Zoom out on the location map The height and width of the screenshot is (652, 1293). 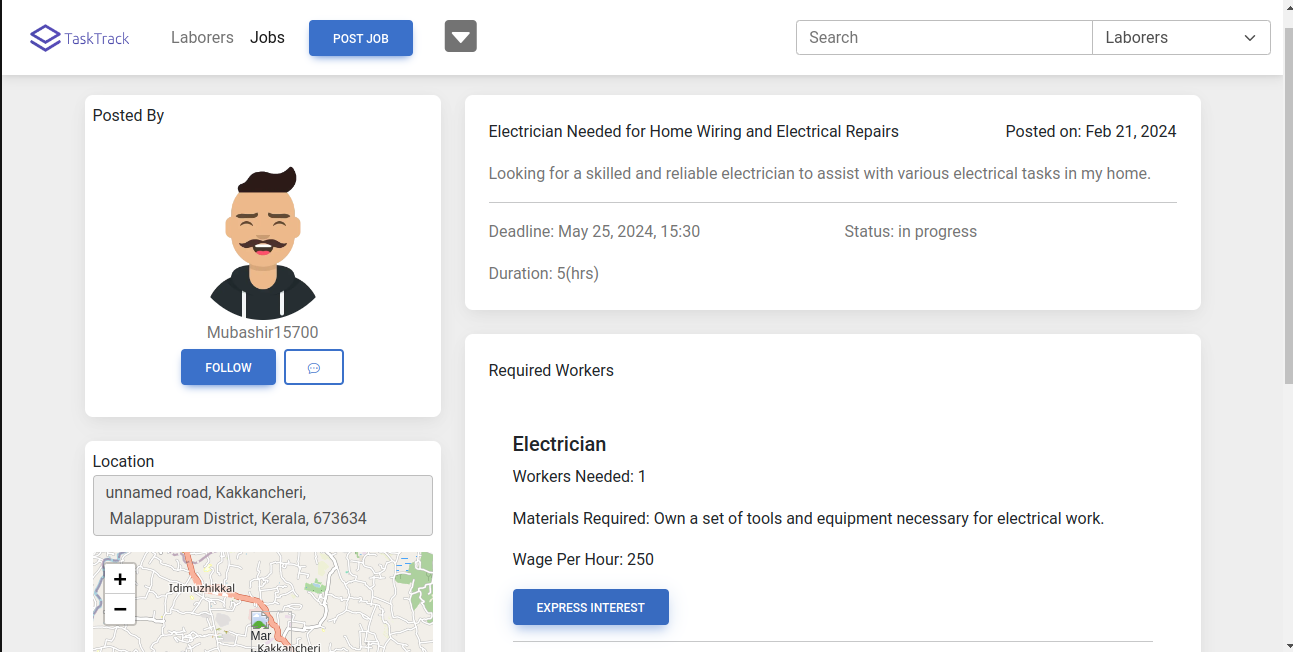[120, 609]
